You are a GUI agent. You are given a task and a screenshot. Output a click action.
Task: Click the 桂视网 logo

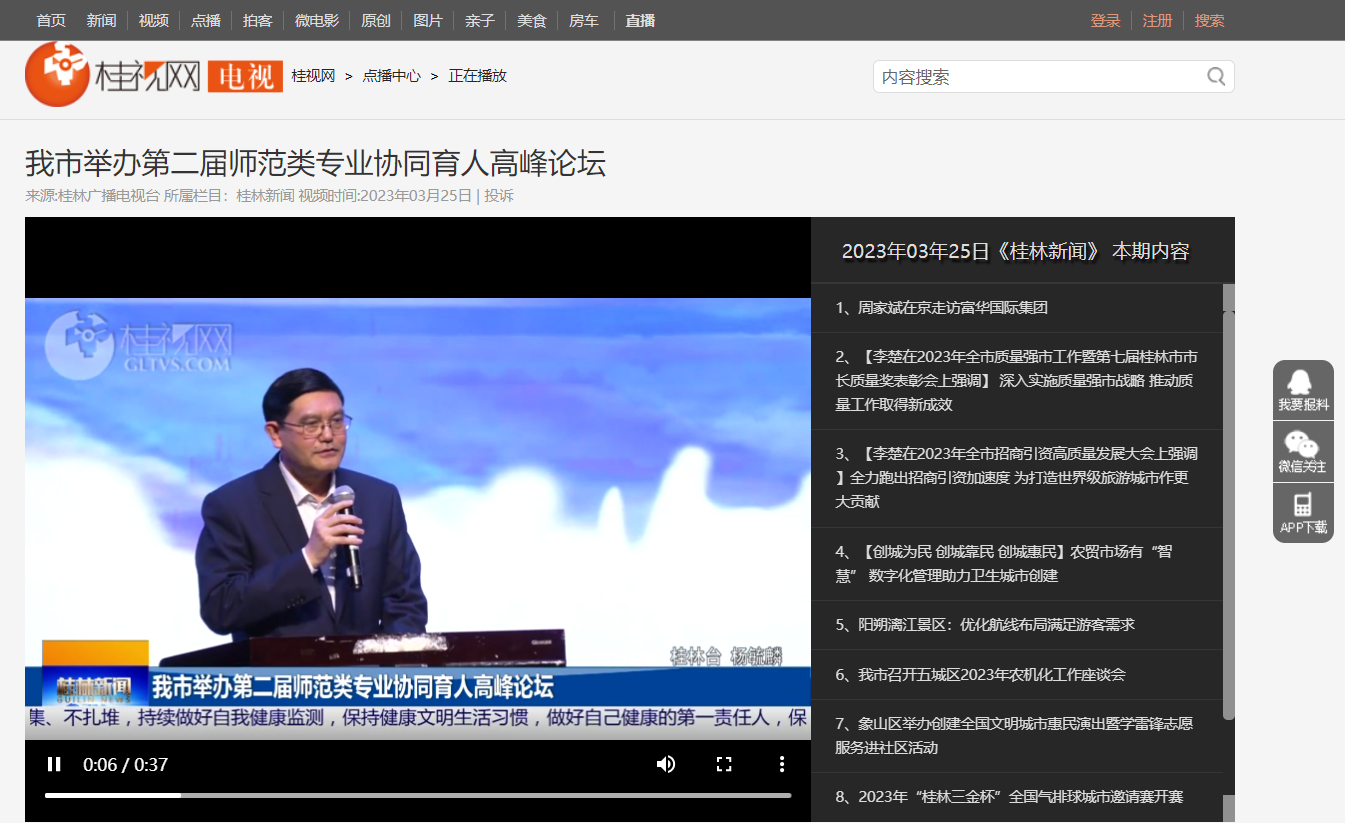[x=113, y=75]
